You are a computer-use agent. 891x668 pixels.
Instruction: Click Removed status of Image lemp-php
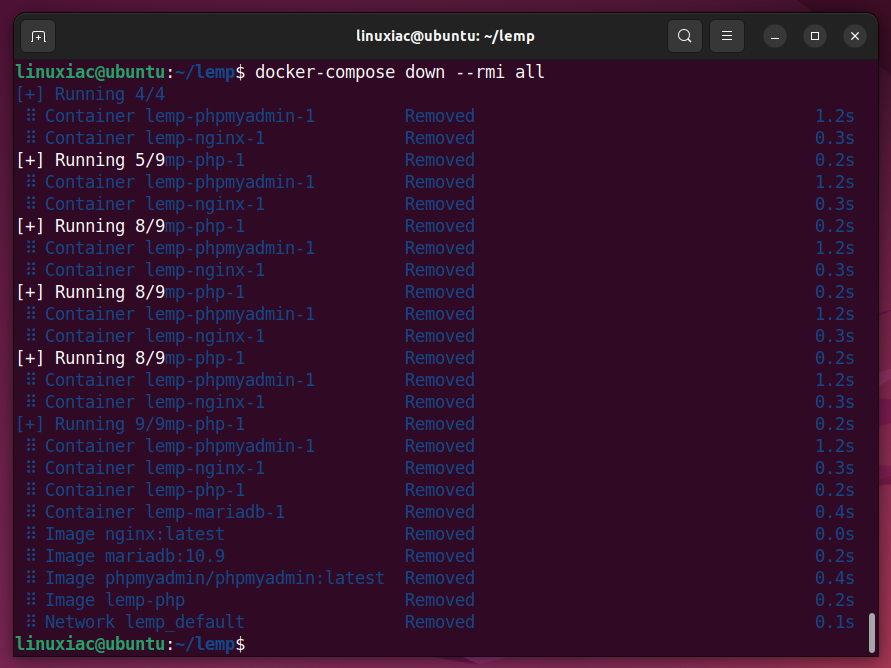440,600
